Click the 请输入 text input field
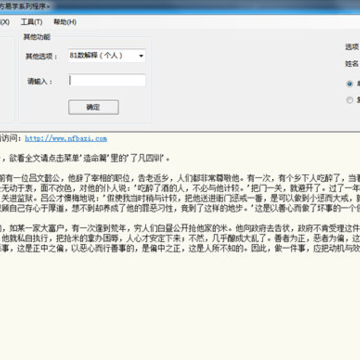This screenshot has width=360, height=360. (107, 81)
